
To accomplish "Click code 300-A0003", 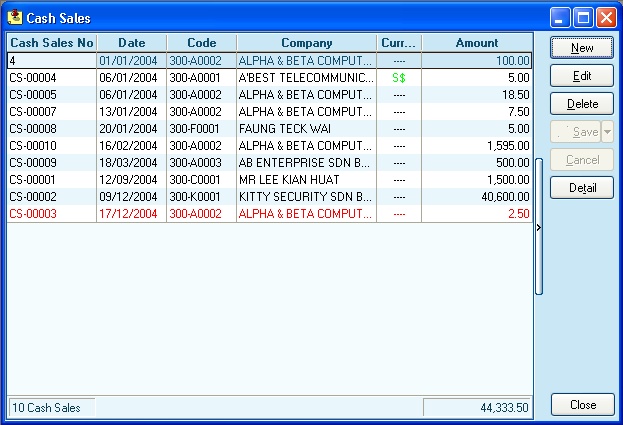I will tap(195, 163).
